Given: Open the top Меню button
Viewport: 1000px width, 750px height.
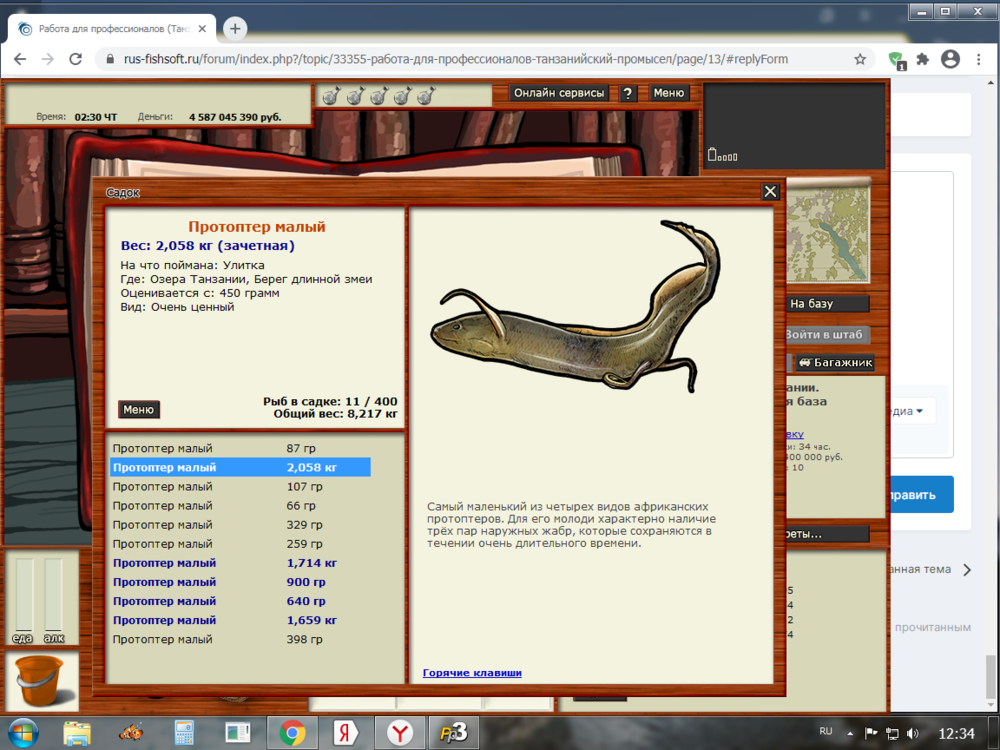Looking at the screenshot, I should (668, 93).
